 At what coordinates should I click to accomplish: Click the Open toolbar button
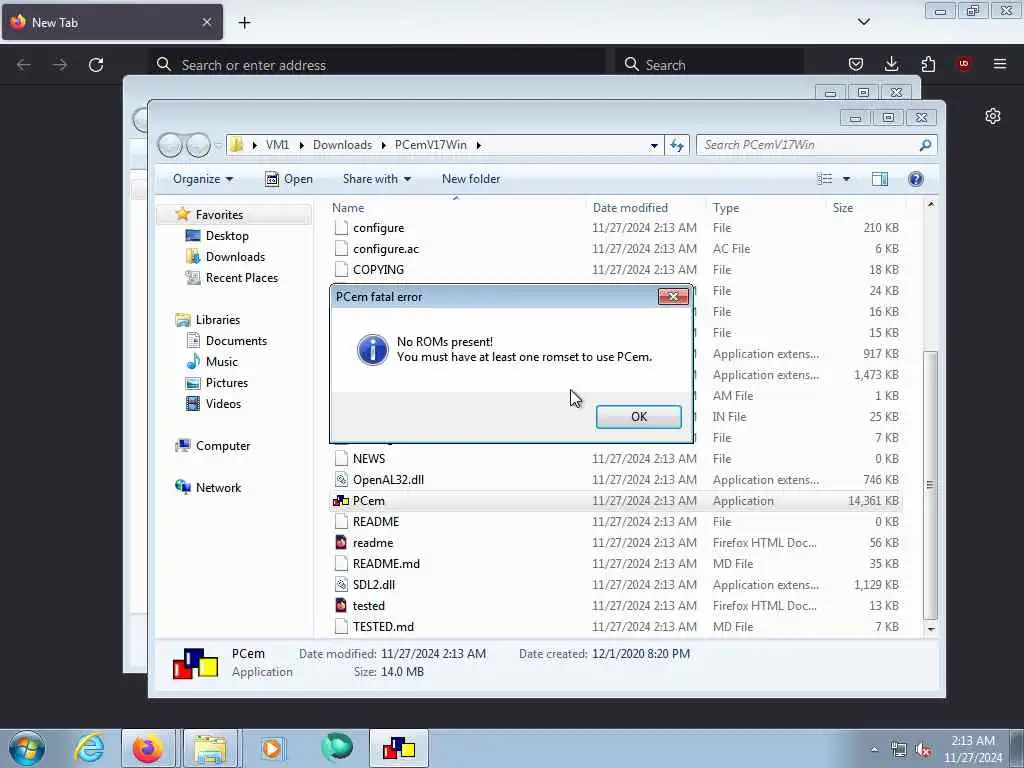(289, 179)
